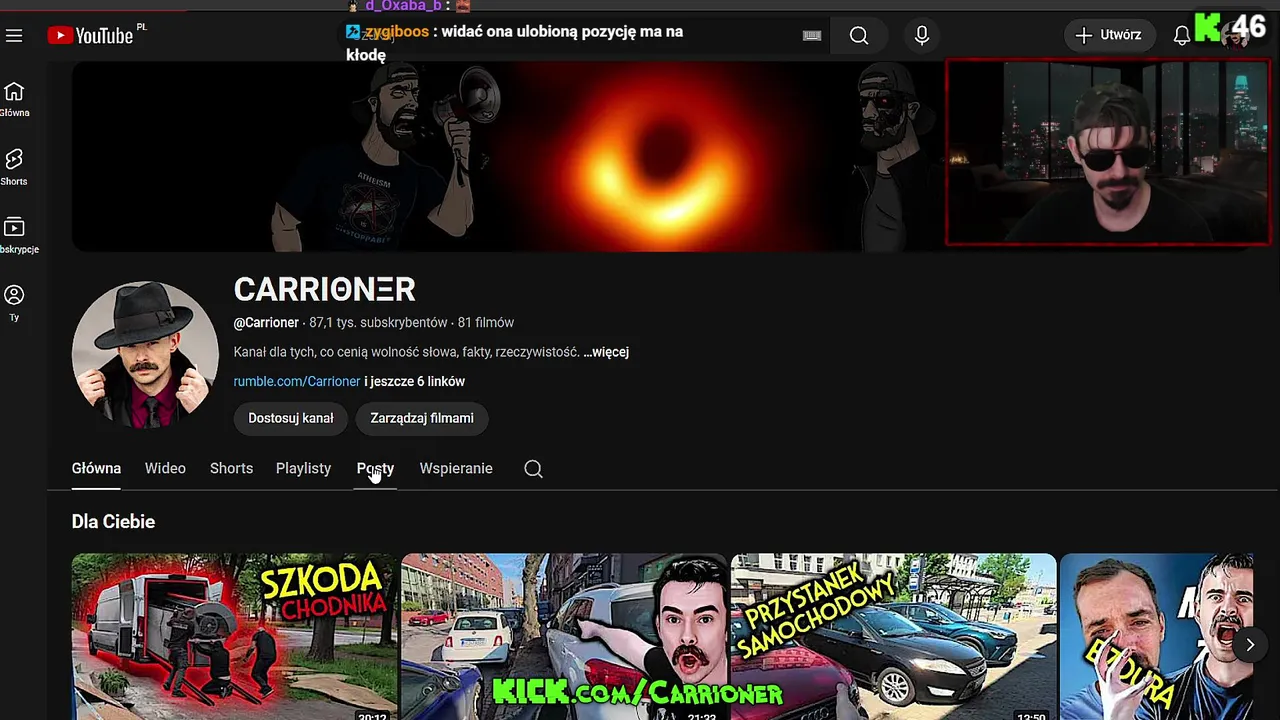Open the on-screen keyboard icon
Viewport: 1280px width, 720px height.
[x=812, y=36]
